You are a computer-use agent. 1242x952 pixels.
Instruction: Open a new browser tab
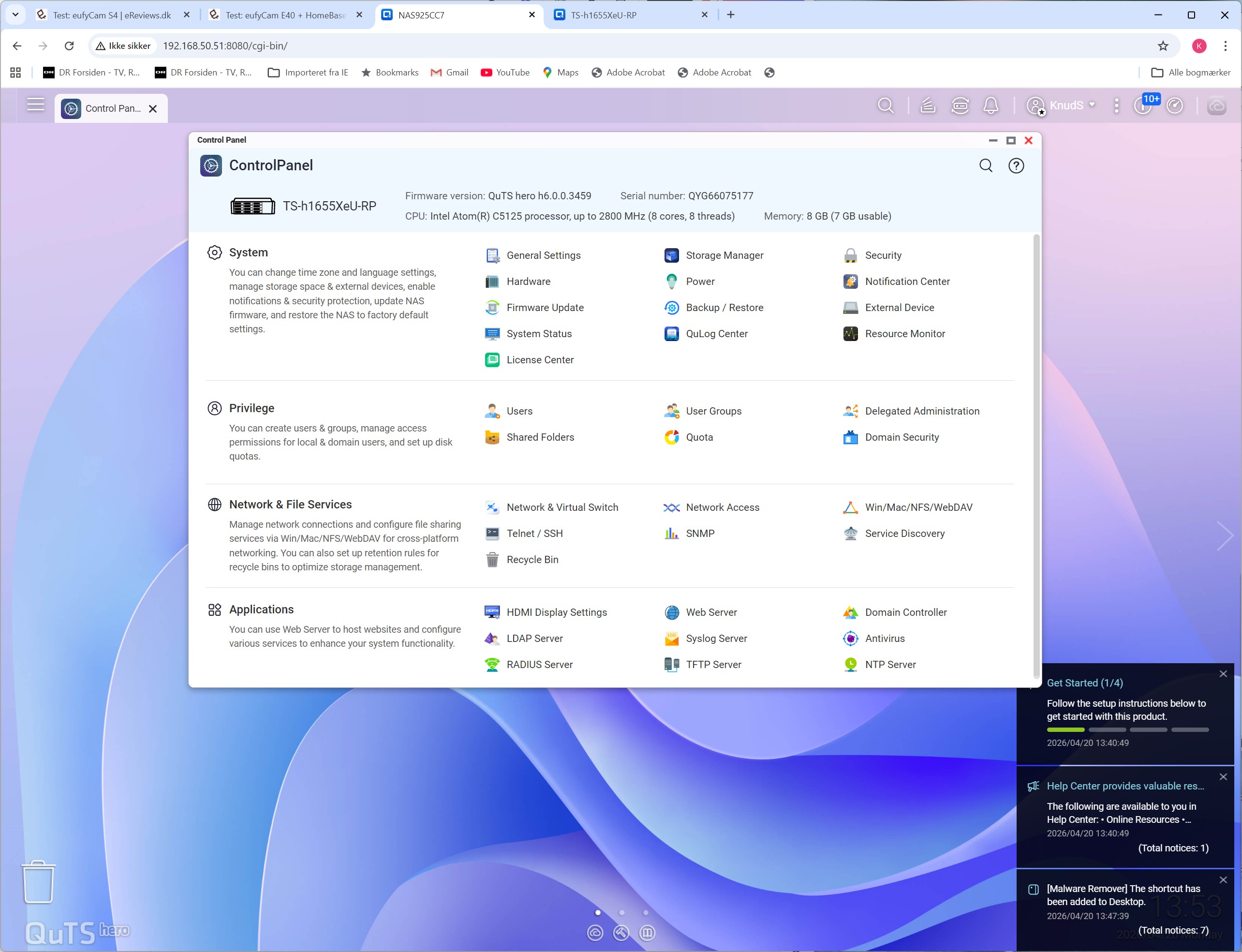point(731,15)
